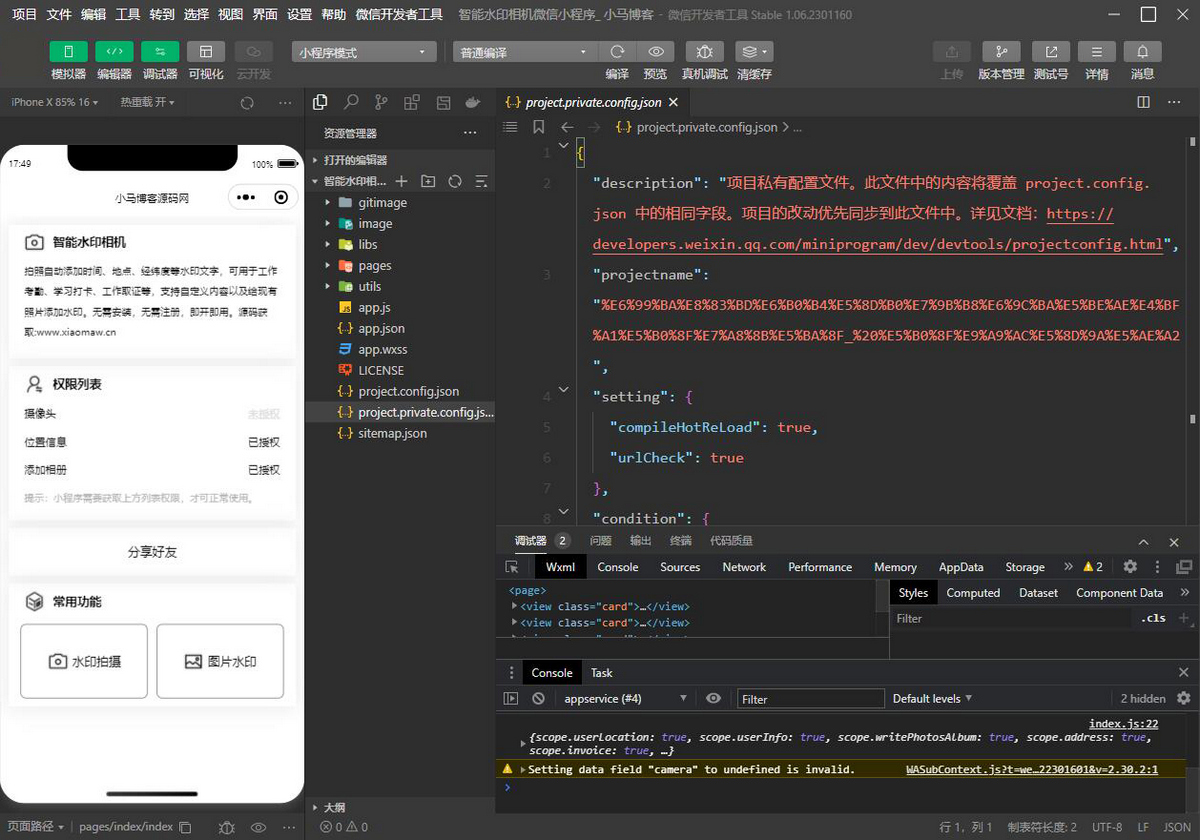Open DevTools settings gear icon
This screenshot has height=840, width=1200.
coord(1130,566)
